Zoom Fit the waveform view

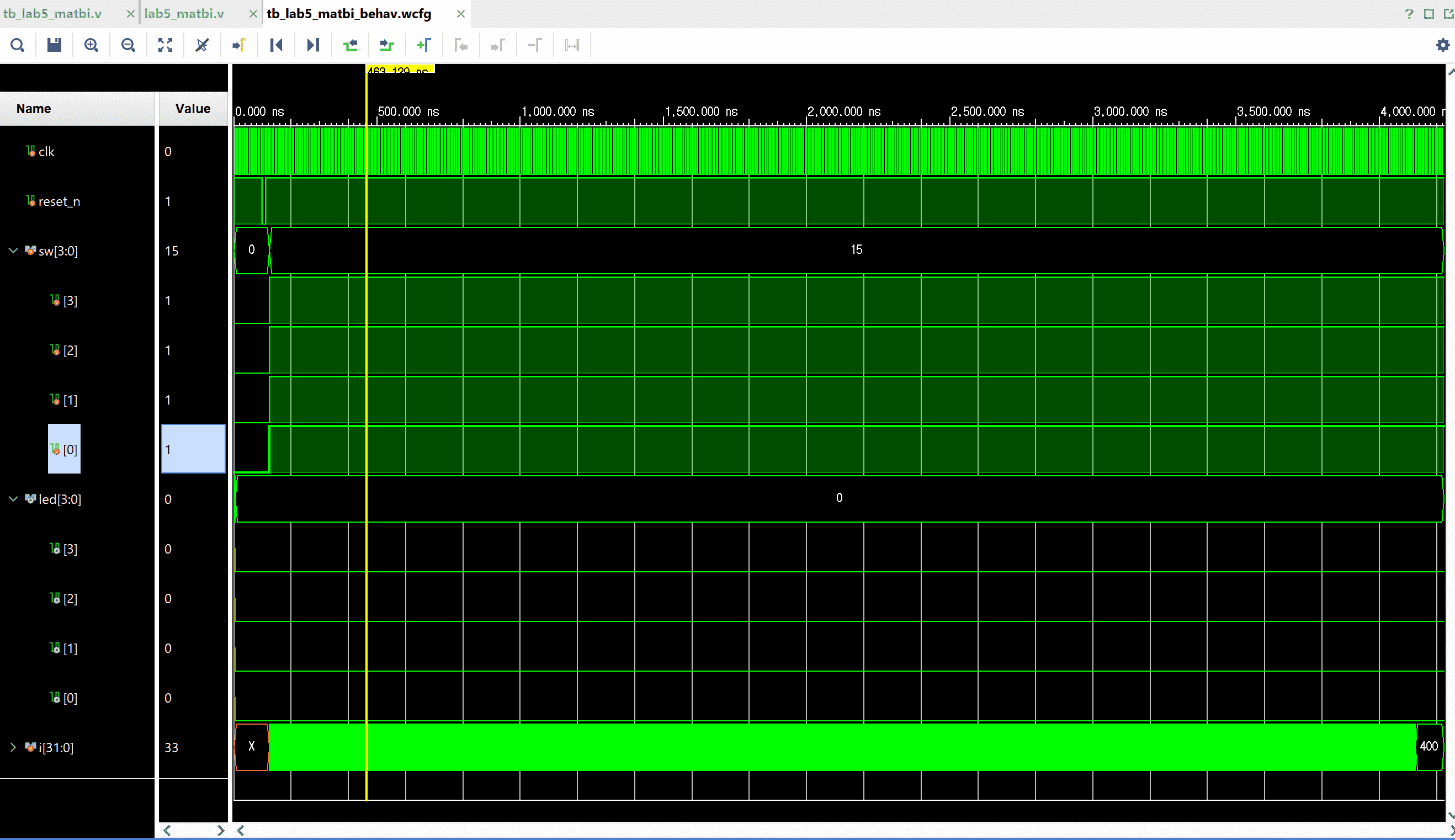tap(165, 45)
